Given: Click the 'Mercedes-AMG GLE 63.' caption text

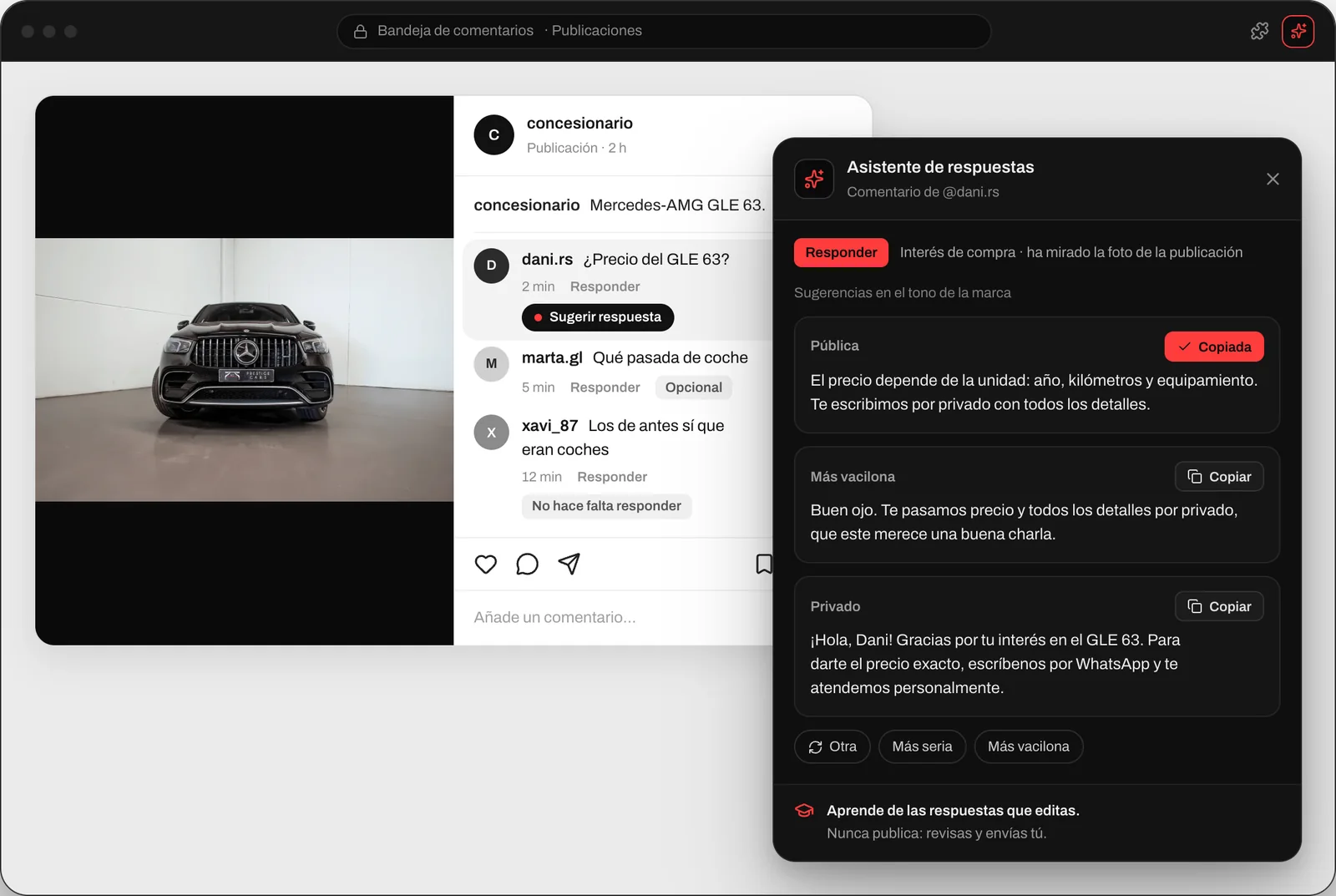Looking at the screenshot, I should [677, 205].
